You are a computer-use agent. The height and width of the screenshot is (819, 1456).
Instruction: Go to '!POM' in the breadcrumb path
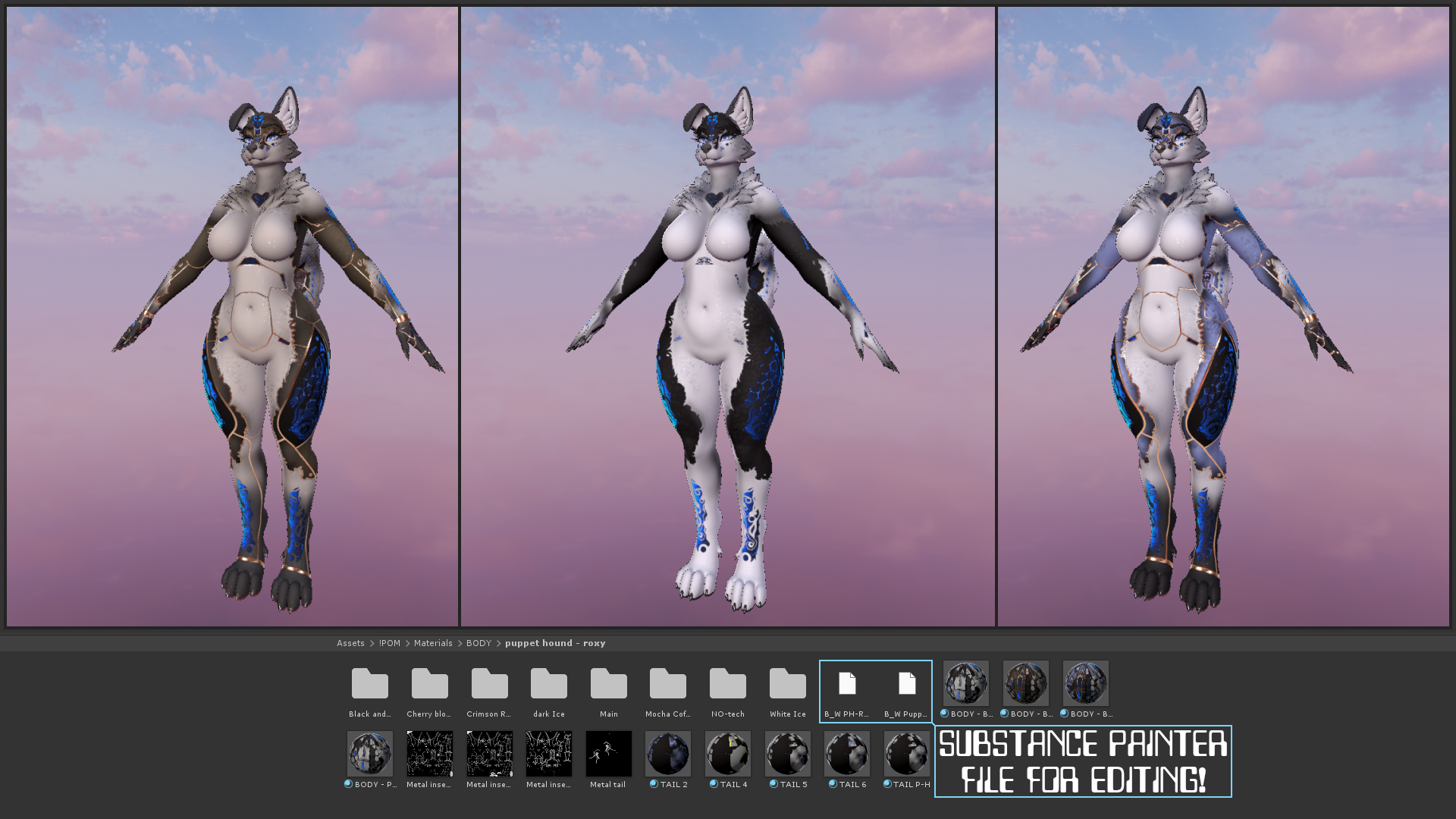click(390, 643)
